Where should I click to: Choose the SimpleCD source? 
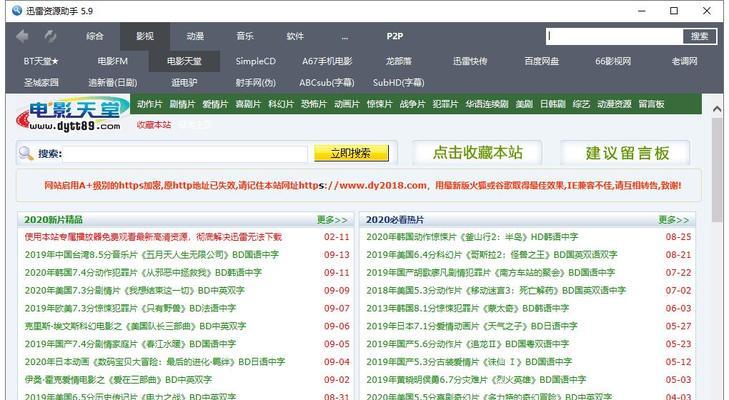coord(256,61)
